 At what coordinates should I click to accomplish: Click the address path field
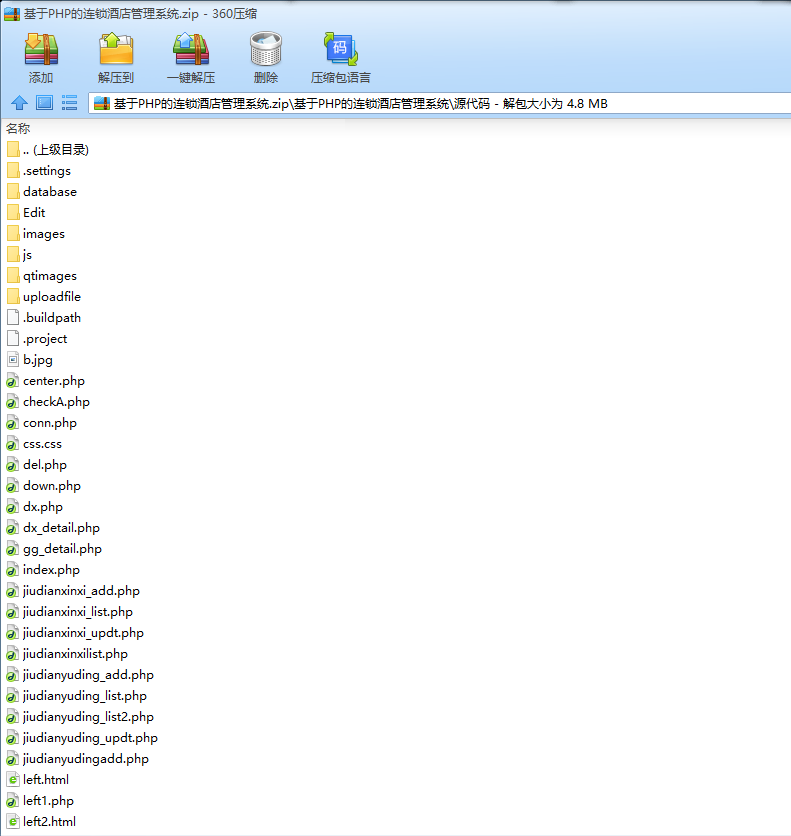[x=440, y=103]
